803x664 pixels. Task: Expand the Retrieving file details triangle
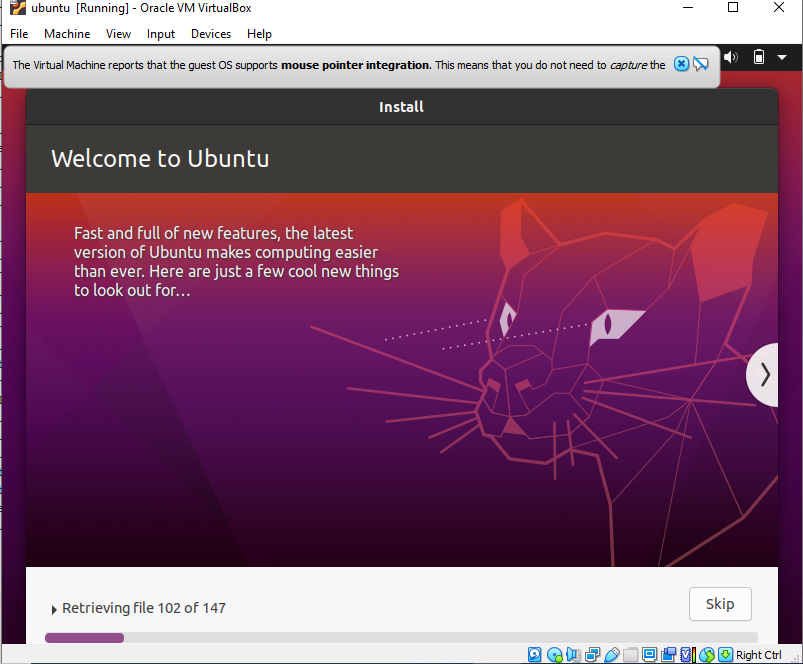tap(54, 609)
